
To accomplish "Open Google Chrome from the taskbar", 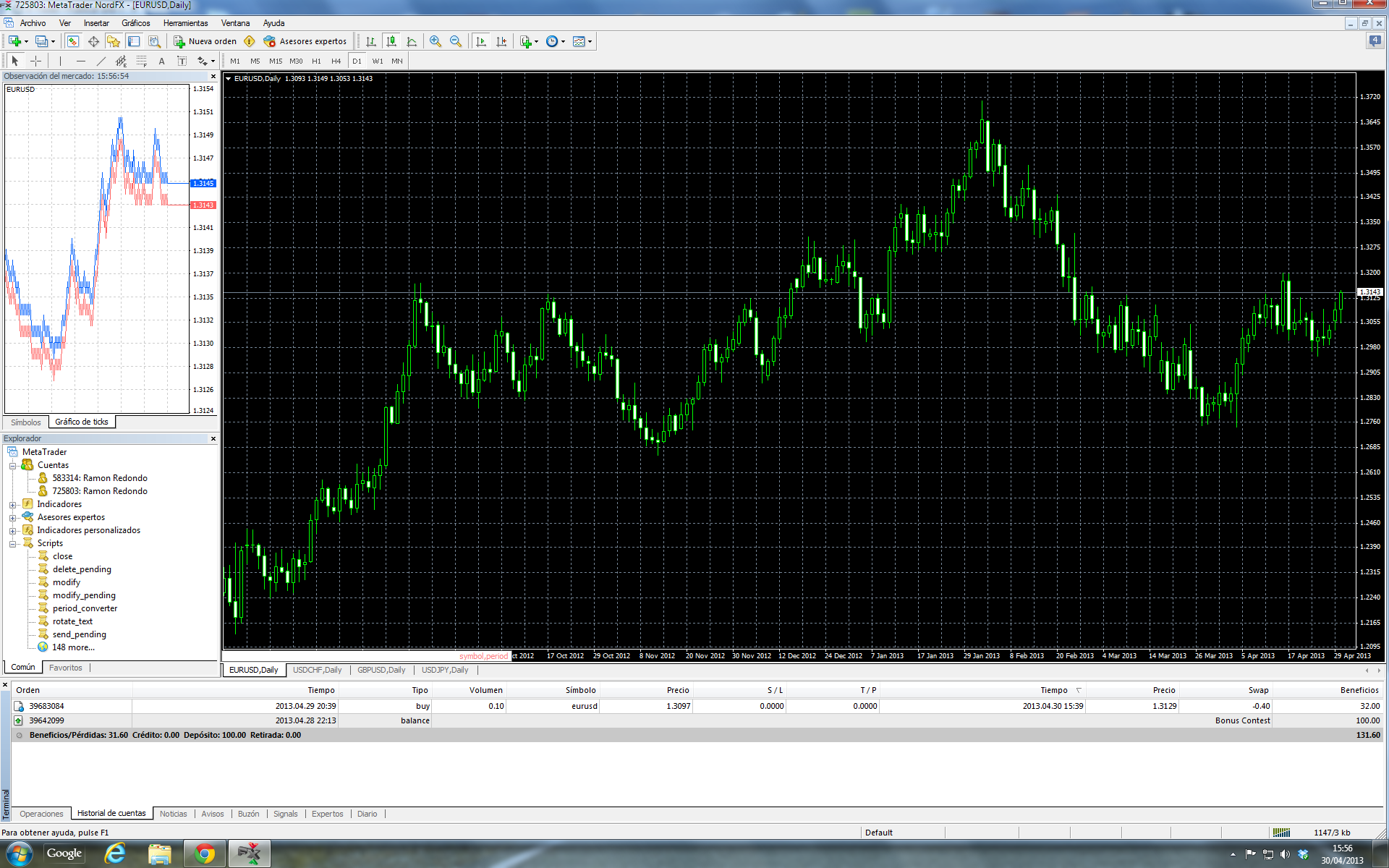I will (x=205, y=854).
